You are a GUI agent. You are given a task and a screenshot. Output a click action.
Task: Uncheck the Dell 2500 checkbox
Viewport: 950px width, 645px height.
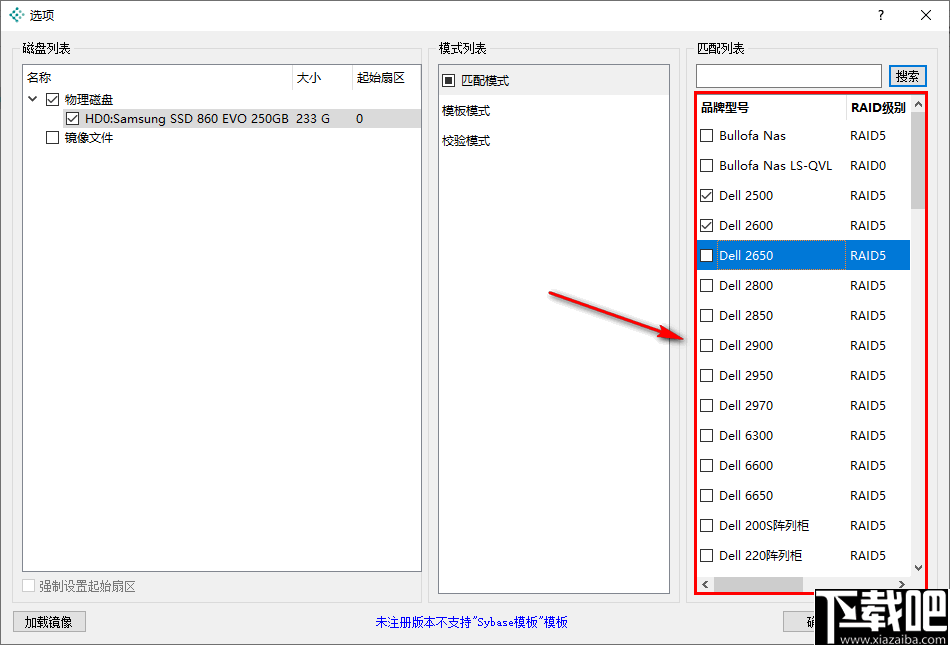[x=706, y=195]
